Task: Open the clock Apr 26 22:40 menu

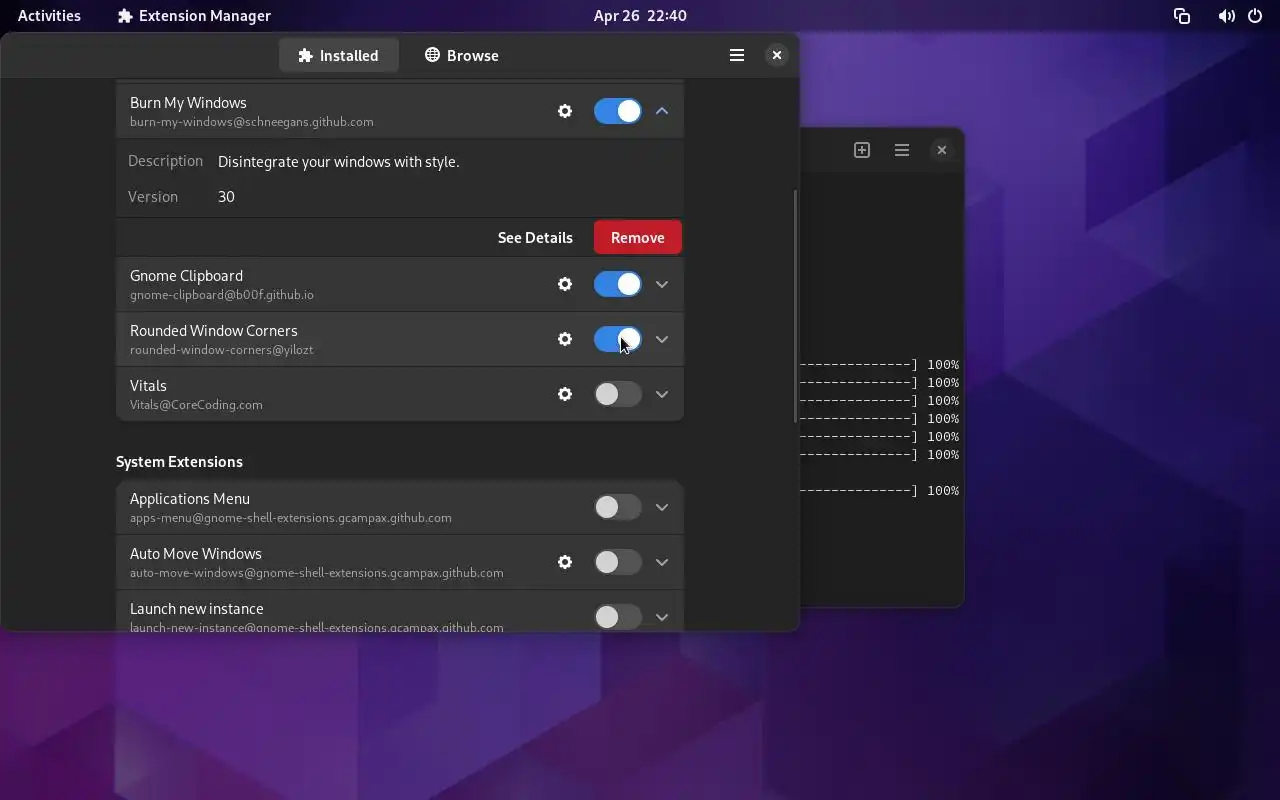Action: tap(640, 16)
